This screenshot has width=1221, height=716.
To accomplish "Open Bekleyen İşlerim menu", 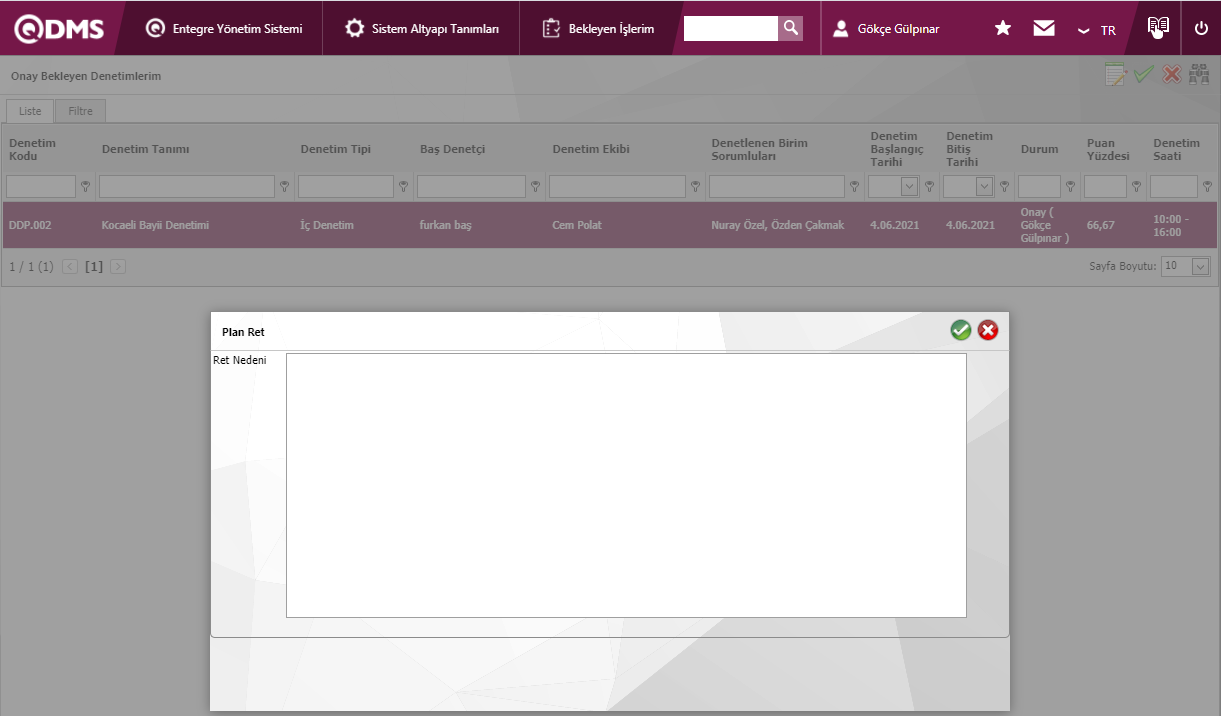I will [598, 28].
